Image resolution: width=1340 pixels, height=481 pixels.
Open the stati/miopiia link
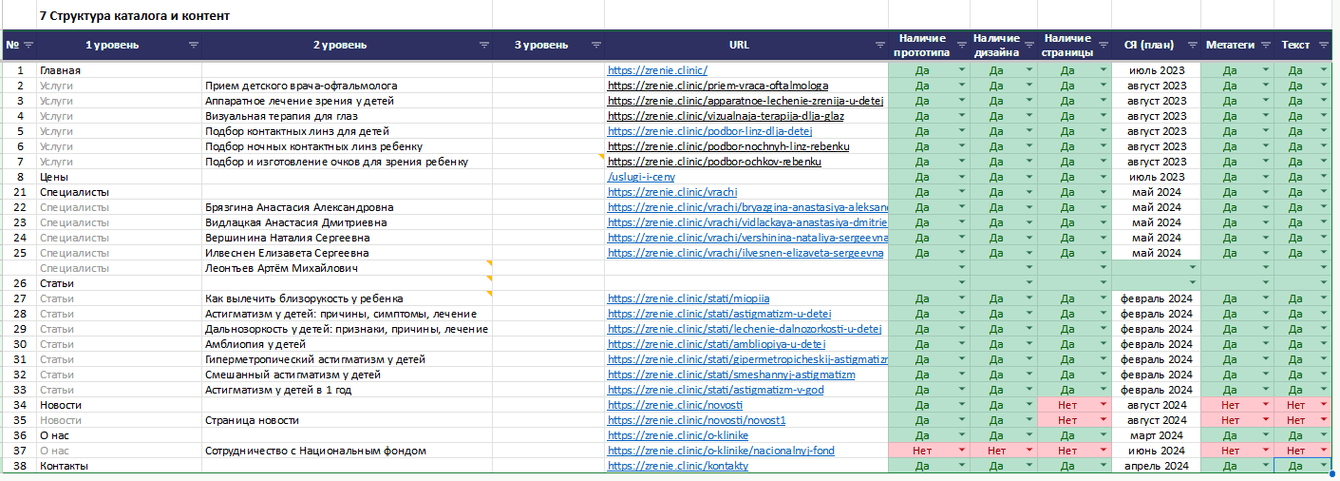point(688,299)
